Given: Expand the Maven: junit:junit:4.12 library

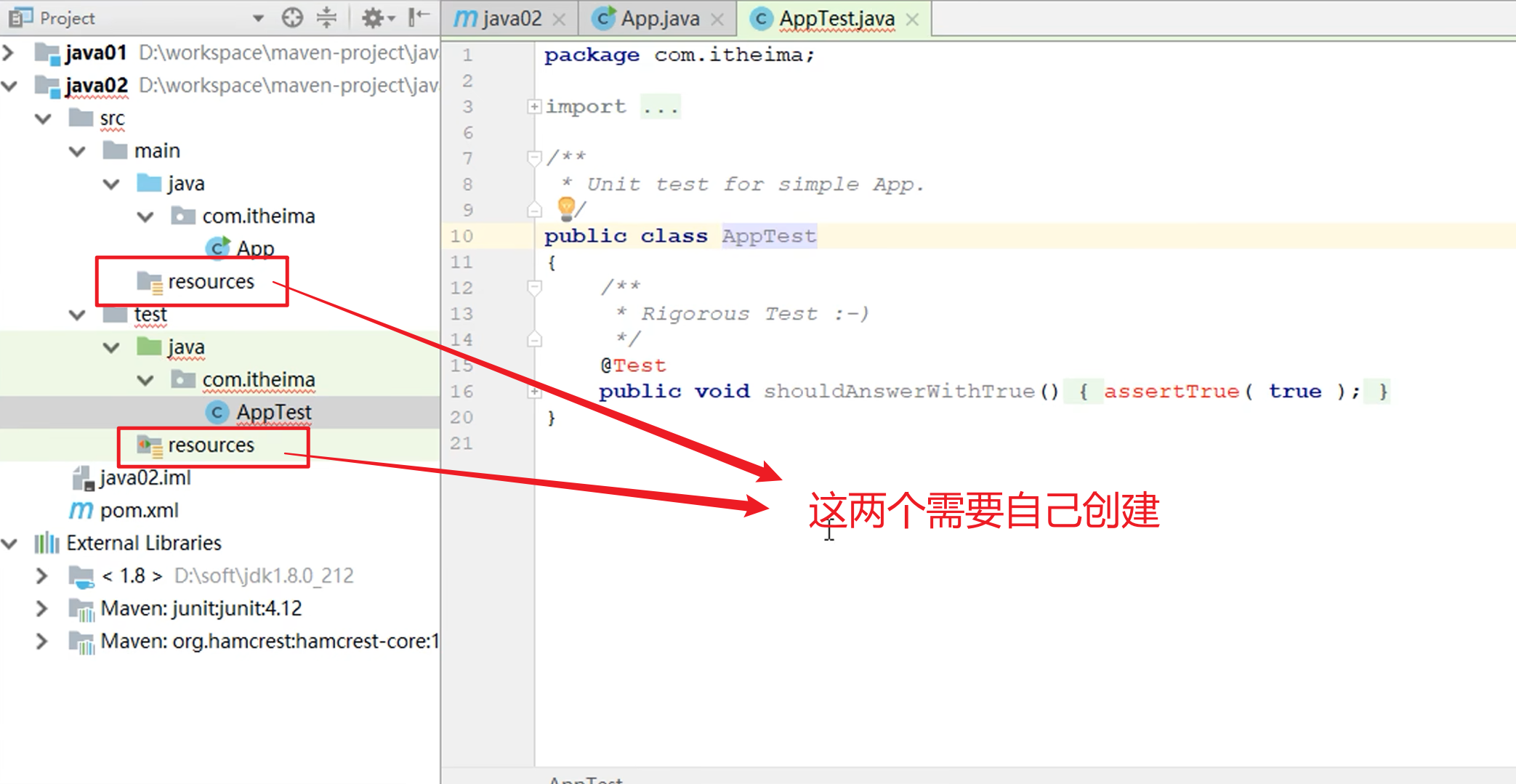Looking at the screenshot, I should pyautogui.click(x=41, y=608).
